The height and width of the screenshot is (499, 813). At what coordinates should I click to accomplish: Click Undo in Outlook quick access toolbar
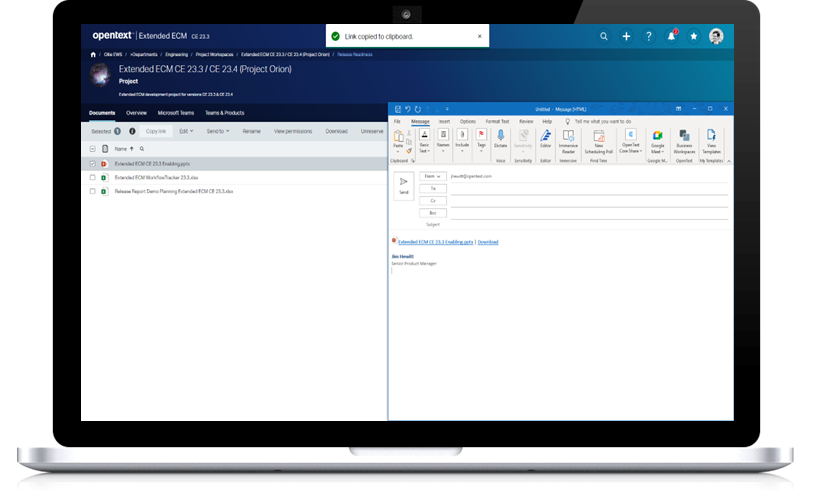click(x=408, y=109)
